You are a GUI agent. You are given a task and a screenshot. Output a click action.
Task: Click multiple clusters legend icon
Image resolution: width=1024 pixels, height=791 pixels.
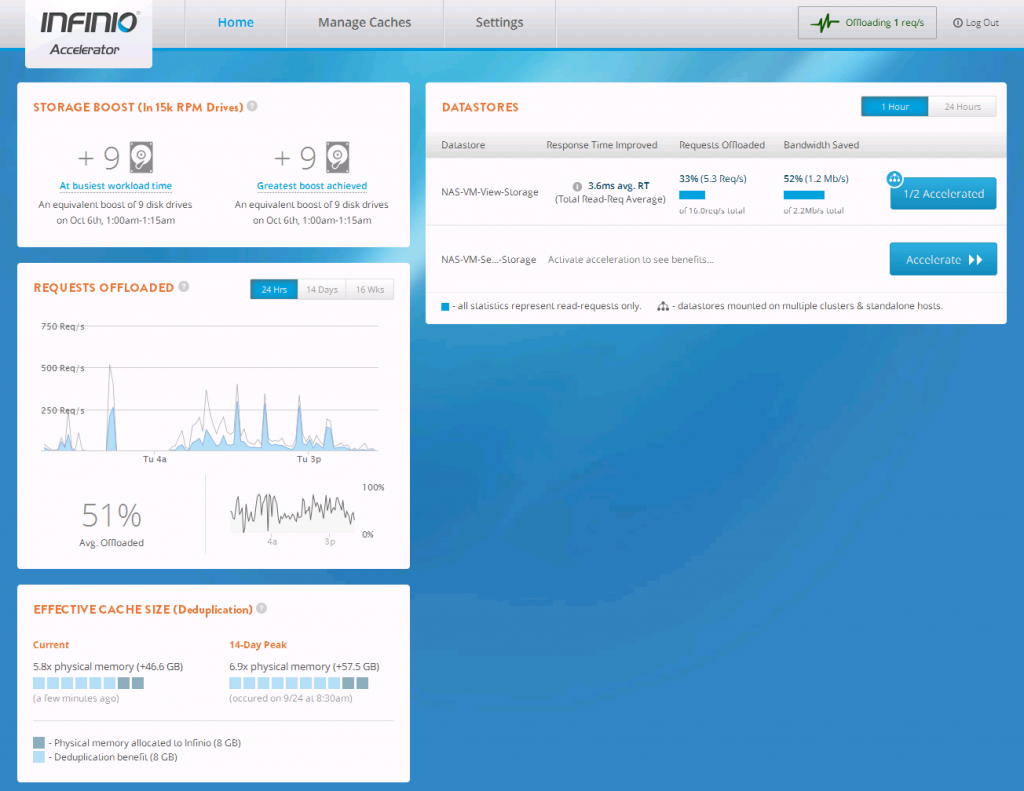click(663, 306)
